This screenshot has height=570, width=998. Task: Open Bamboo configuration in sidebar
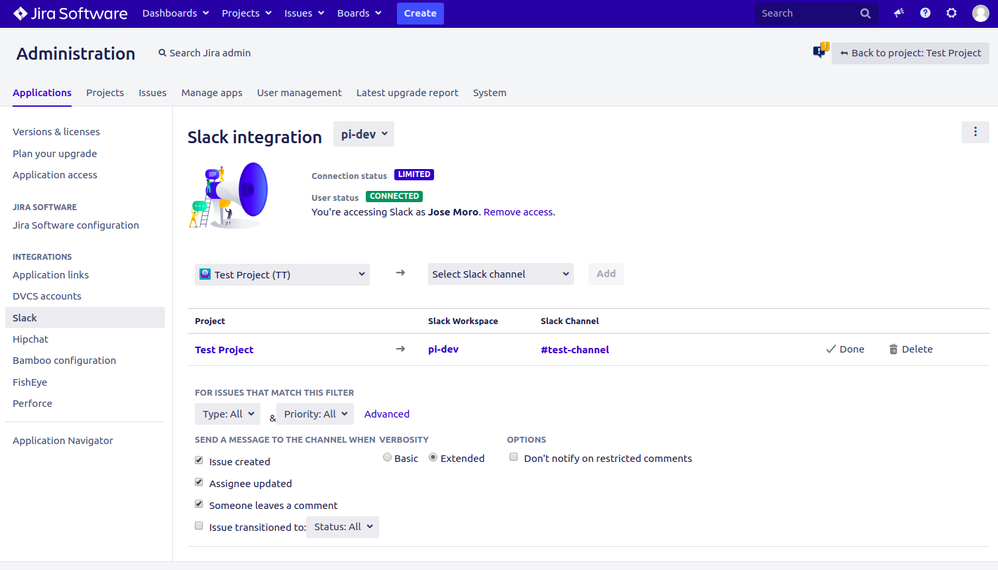(64, 361)
